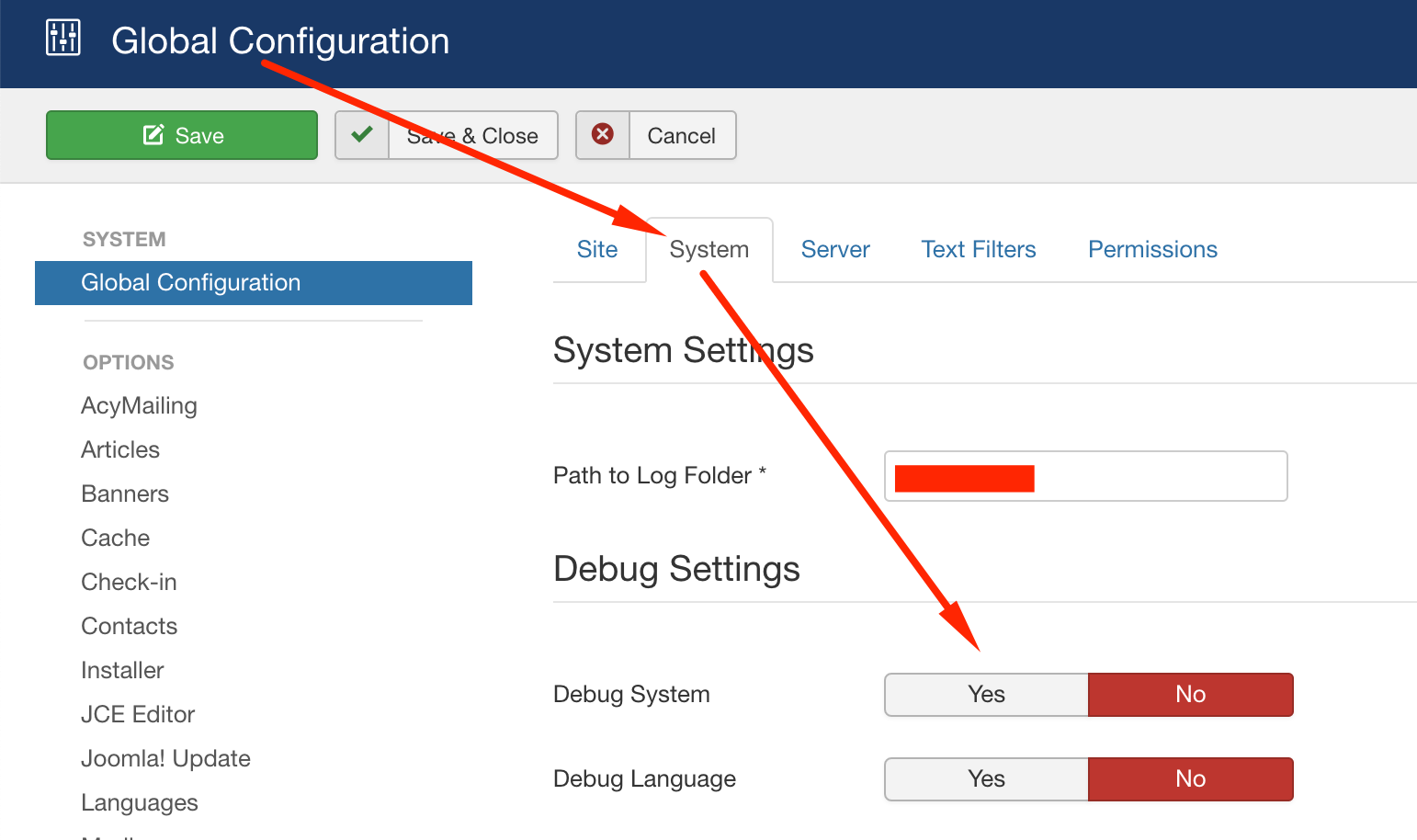
Task: Go to the Permissions tab
Action: (1152, 250)
